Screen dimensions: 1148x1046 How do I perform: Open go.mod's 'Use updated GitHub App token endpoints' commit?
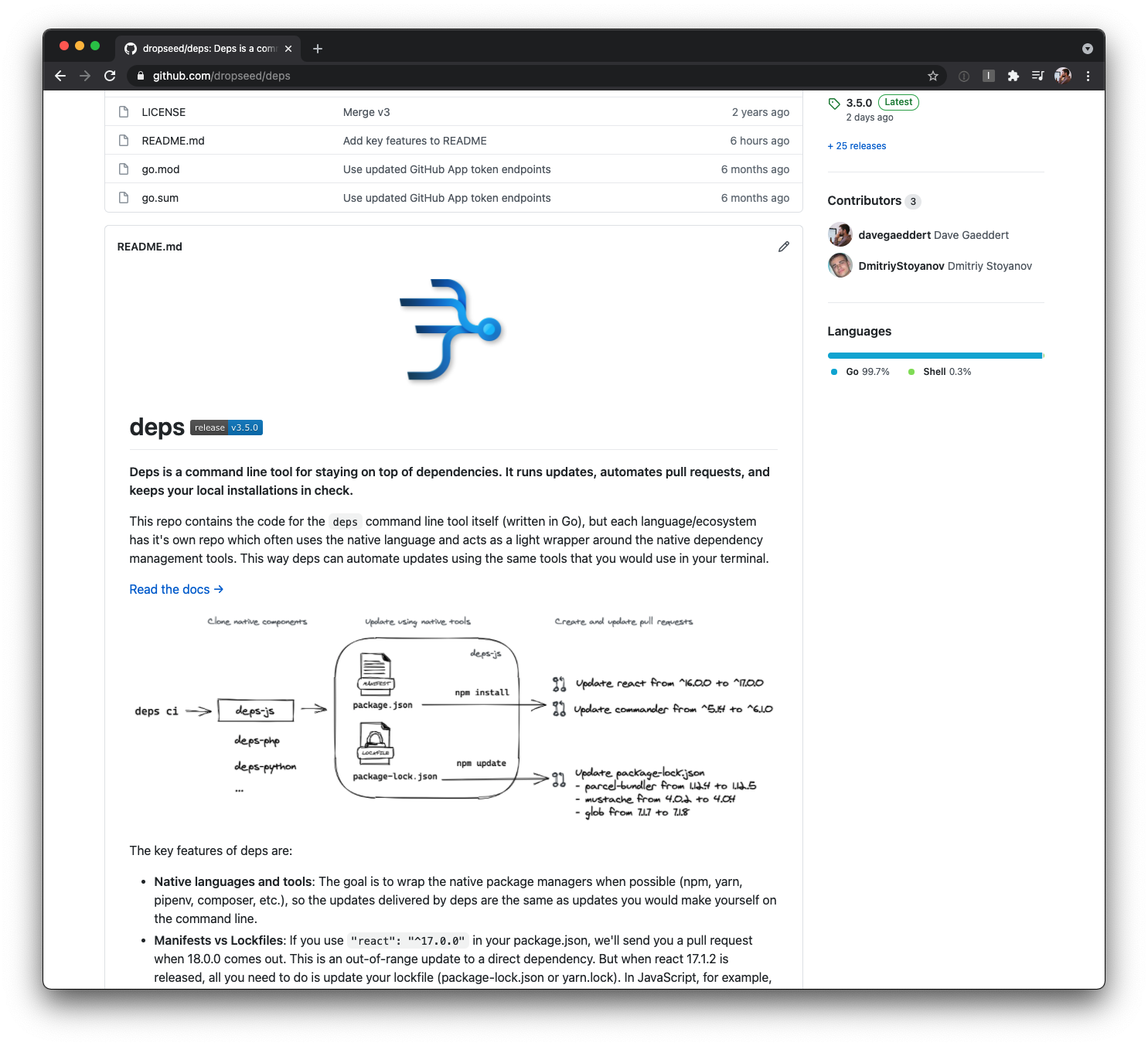coord(447,169)
